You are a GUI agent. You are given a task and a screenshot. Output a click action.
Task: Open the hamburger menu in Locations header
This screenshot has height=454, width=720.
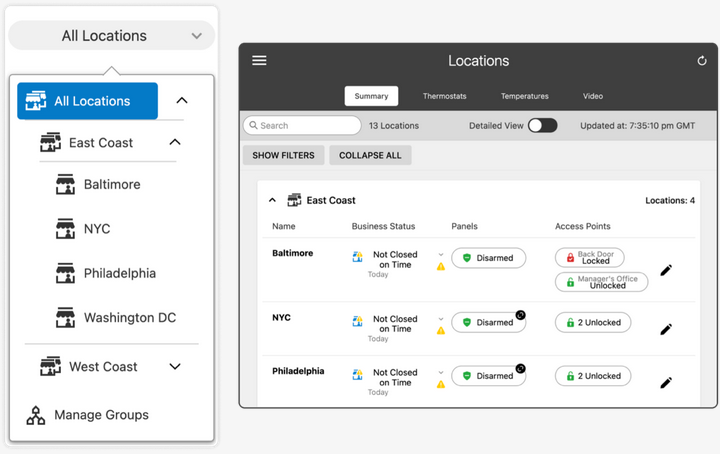pyautogui.click(x=259, y=61)
